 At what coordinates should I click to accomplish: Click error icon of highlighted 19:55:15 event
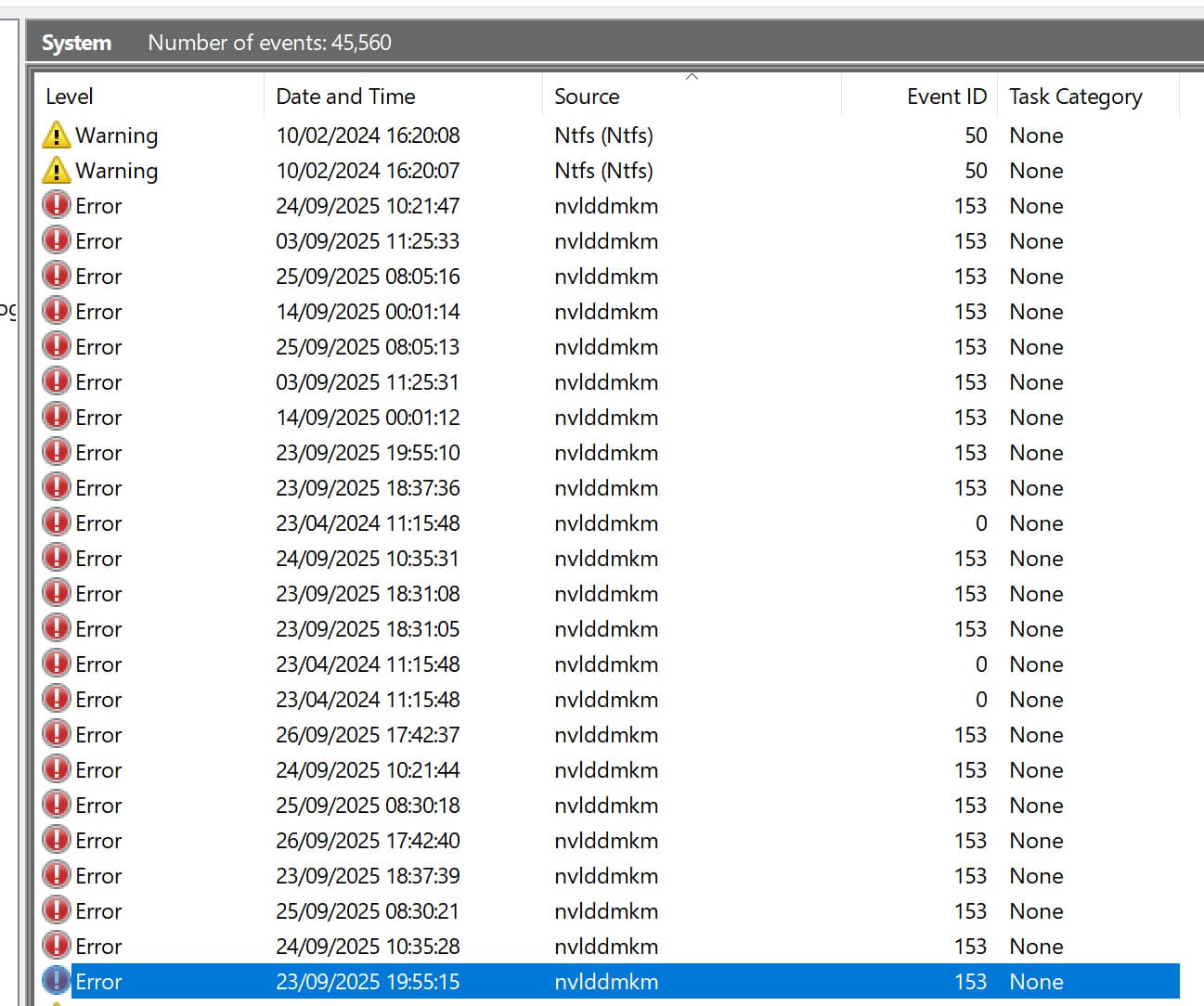57,982
